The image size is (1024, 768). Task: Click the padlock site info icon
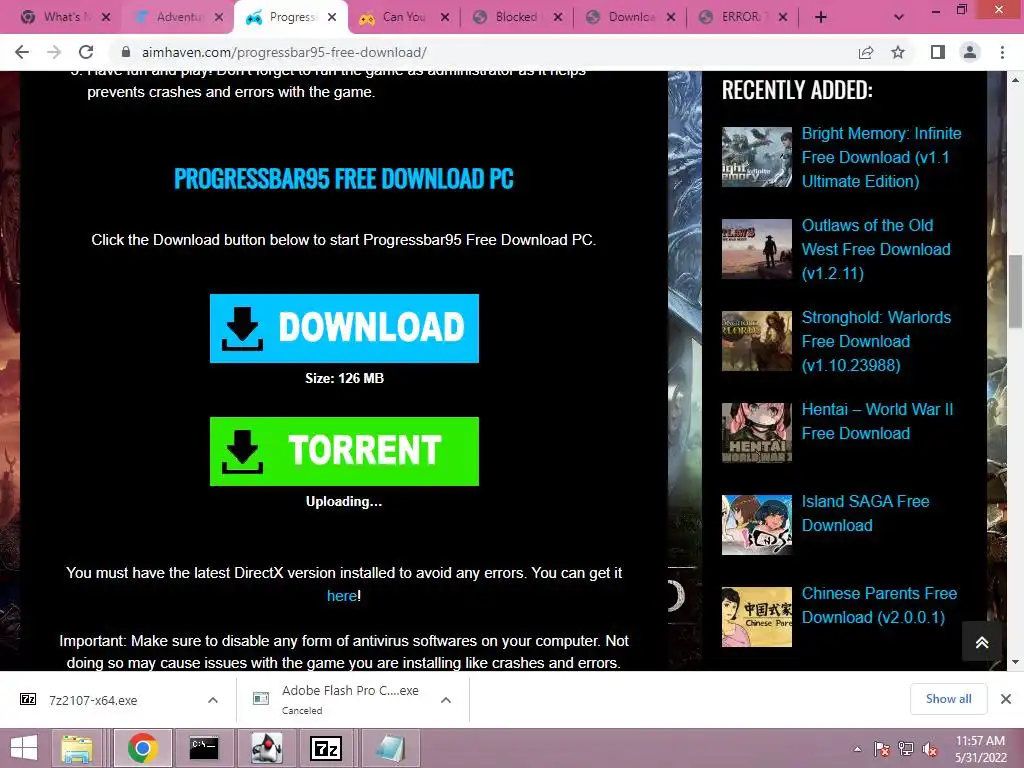(x=126, y=52)
